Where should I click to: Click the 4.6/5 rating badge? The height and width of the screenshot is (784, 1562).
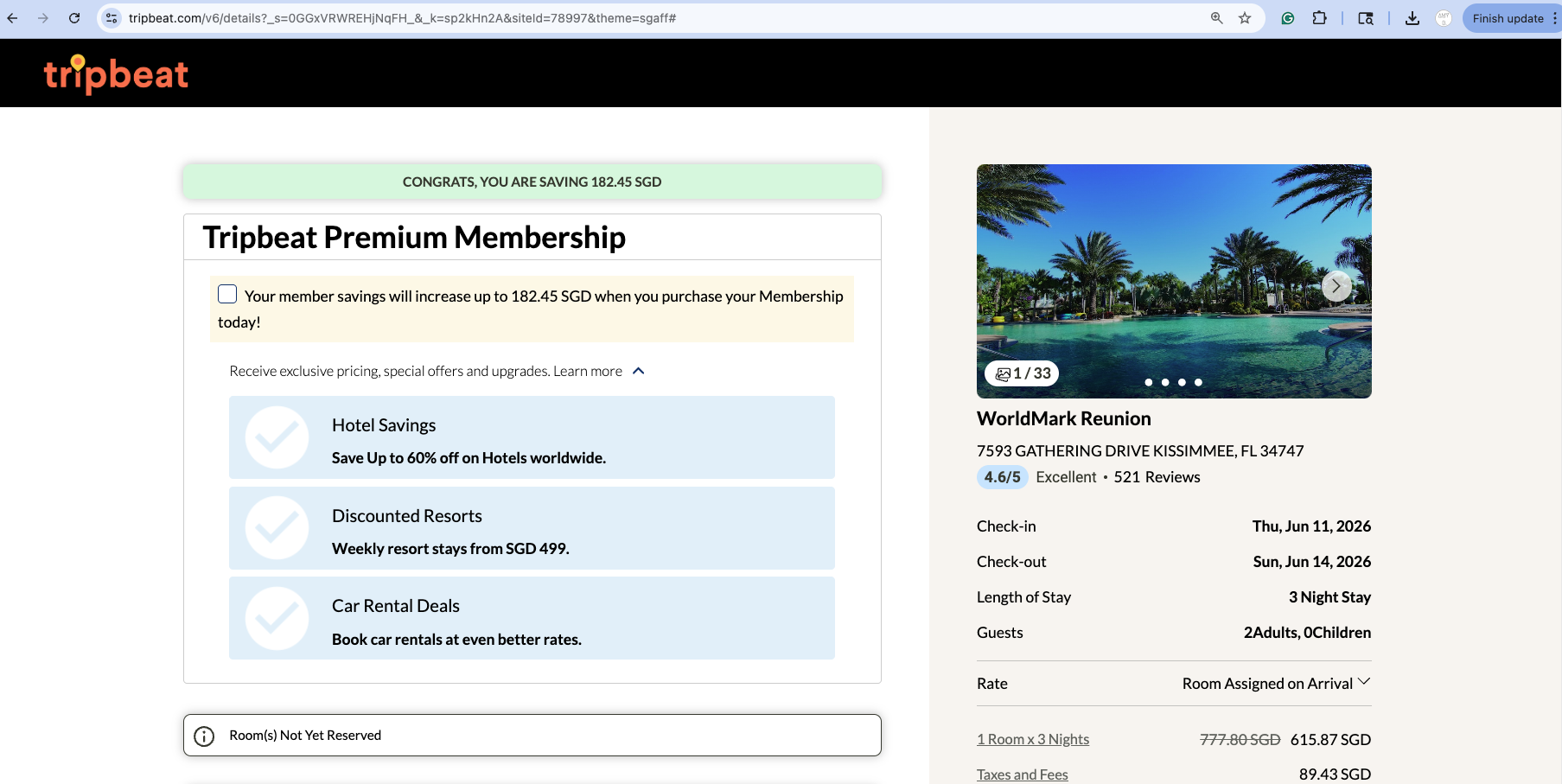point(1003,477)
